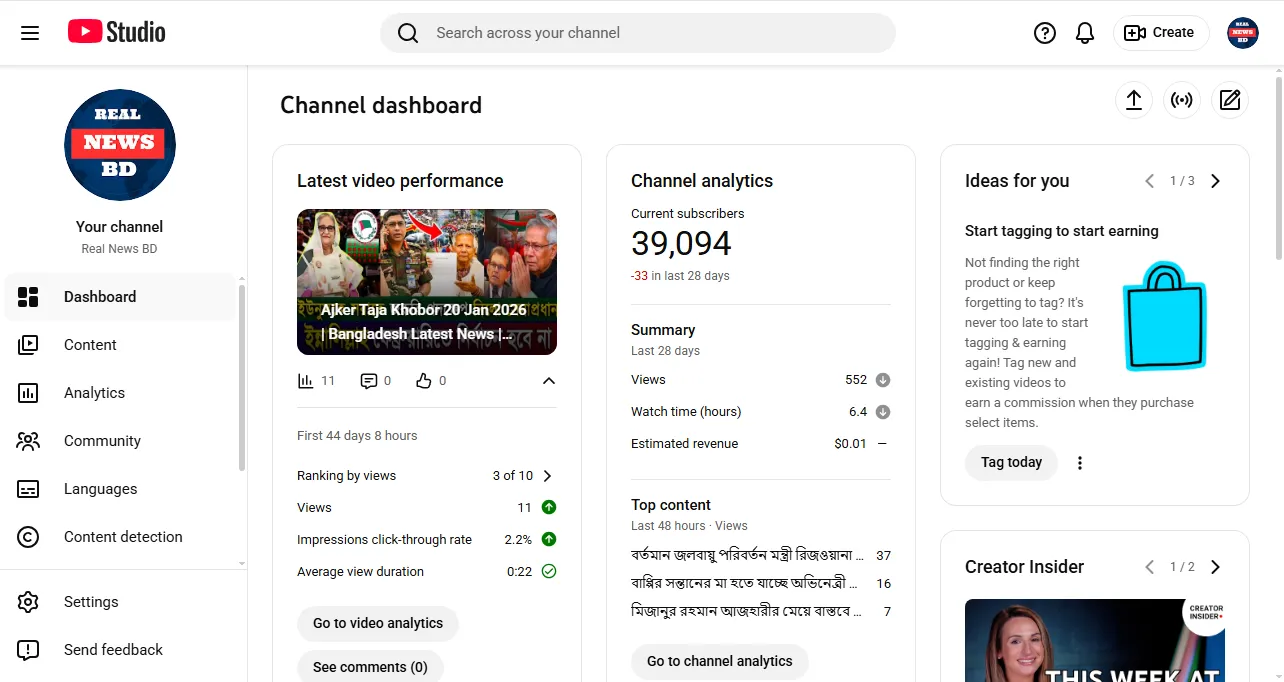Open the Help question mark icon
Viewport: 1284px width, 682px height.
1045,33
